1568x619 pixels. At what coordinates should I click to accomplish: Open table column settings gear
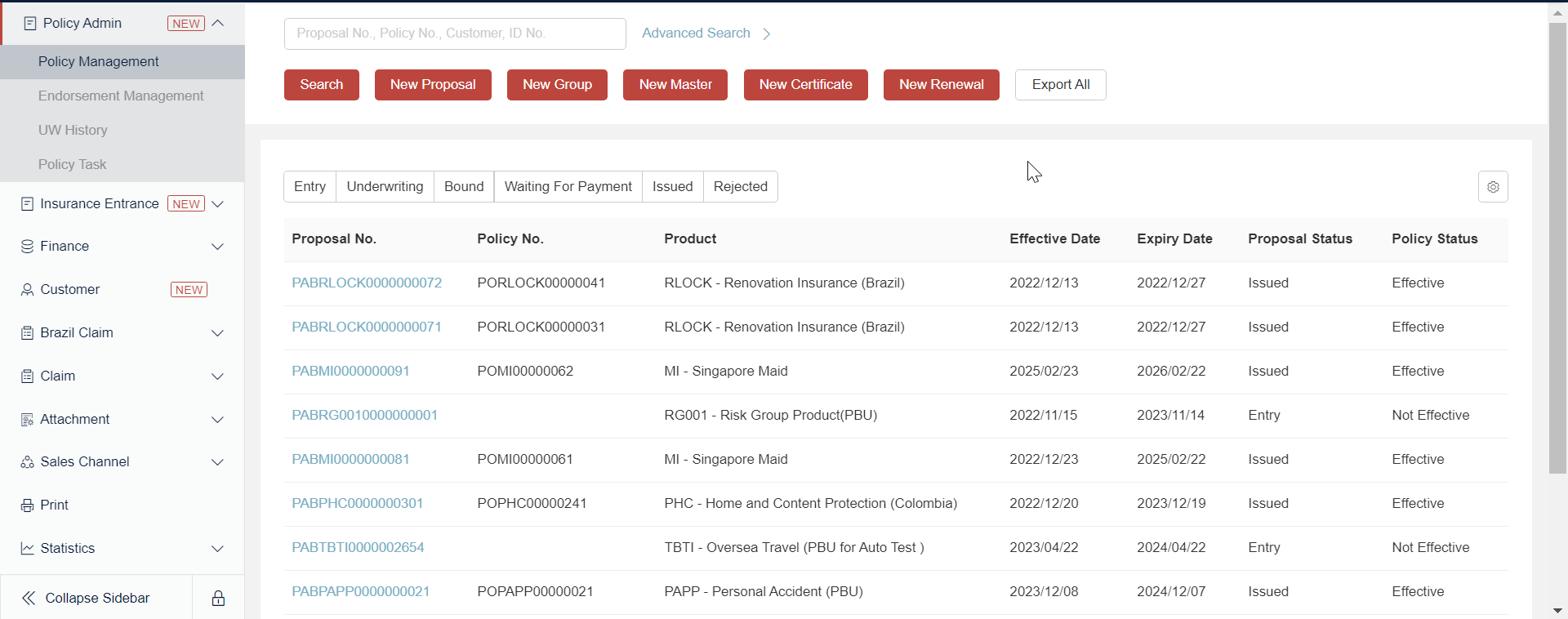1493,186
